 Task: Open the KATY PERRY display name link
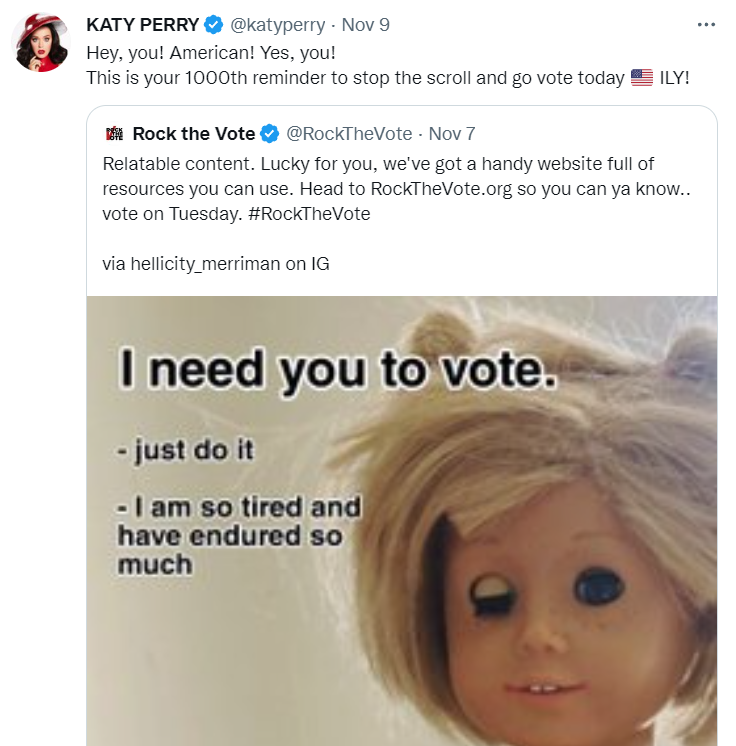[x=144, y=24]
